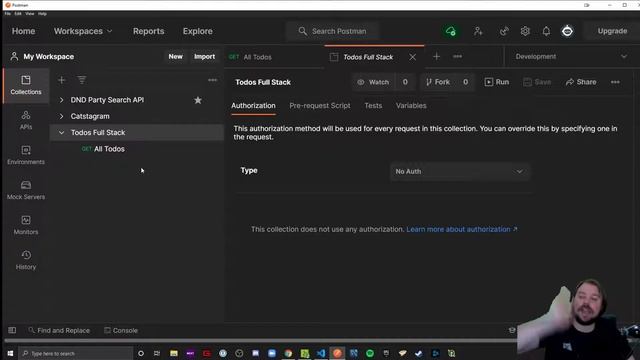Open Reports page

click(148, 31)
